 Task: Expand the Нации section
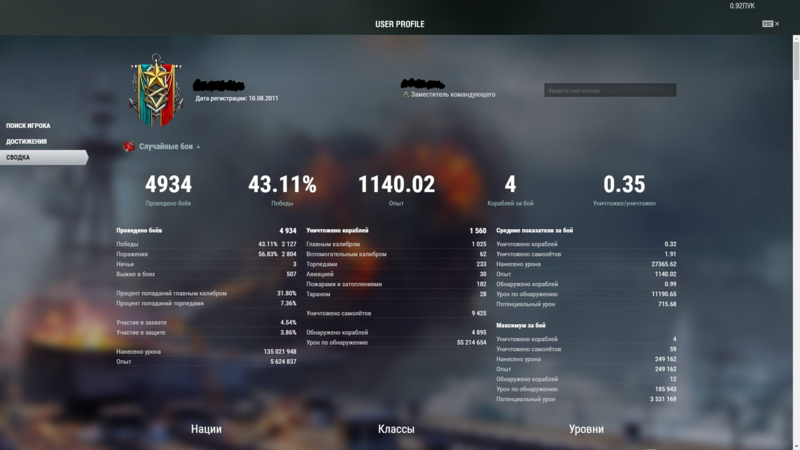click(x=206, y=429)
